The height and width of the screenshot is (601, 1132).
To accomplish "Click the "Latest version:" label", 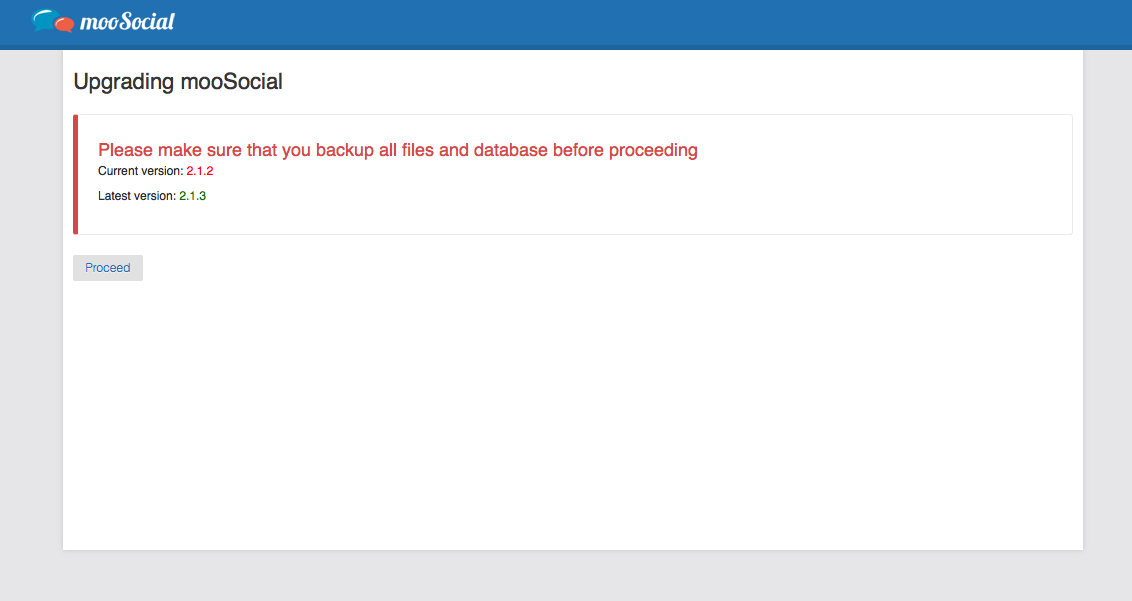I will pyautogui.click(x=136, y=196).
